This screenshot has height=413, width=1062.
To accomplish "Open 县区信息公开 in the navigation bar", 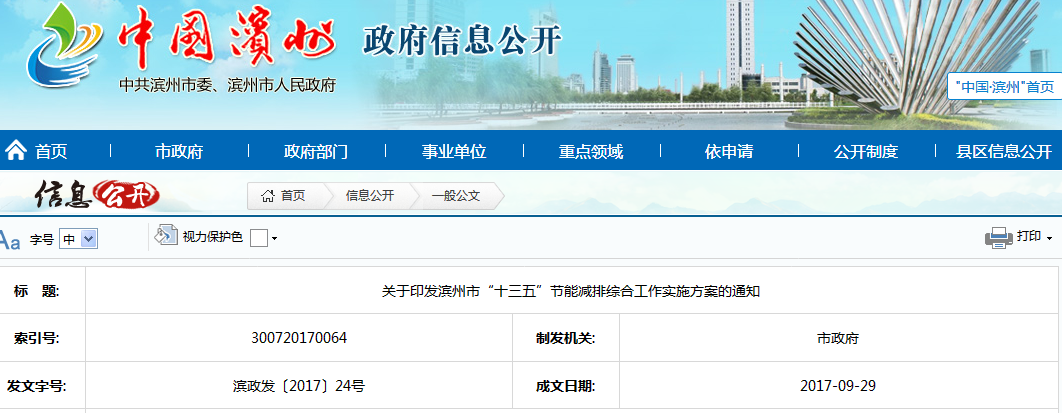I will [x=1003, y=152].
